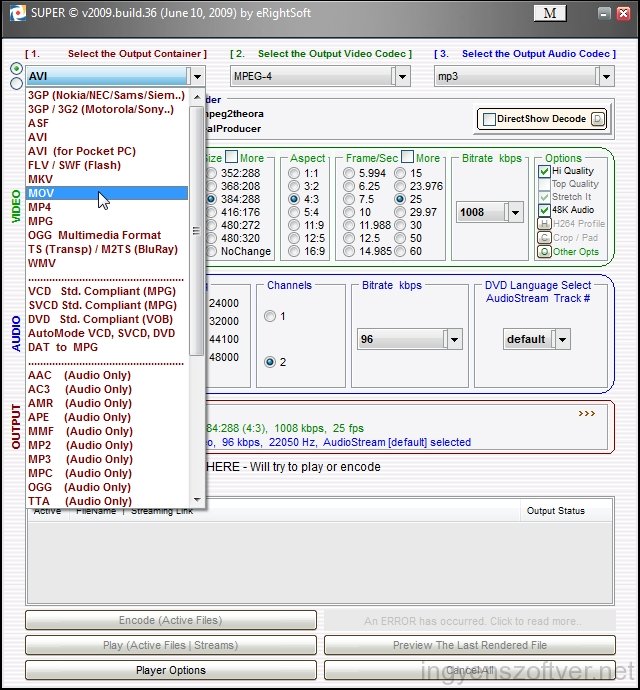
Task: Select DVD Std. Compliant (VOB) option
Action: pos(107,319)
